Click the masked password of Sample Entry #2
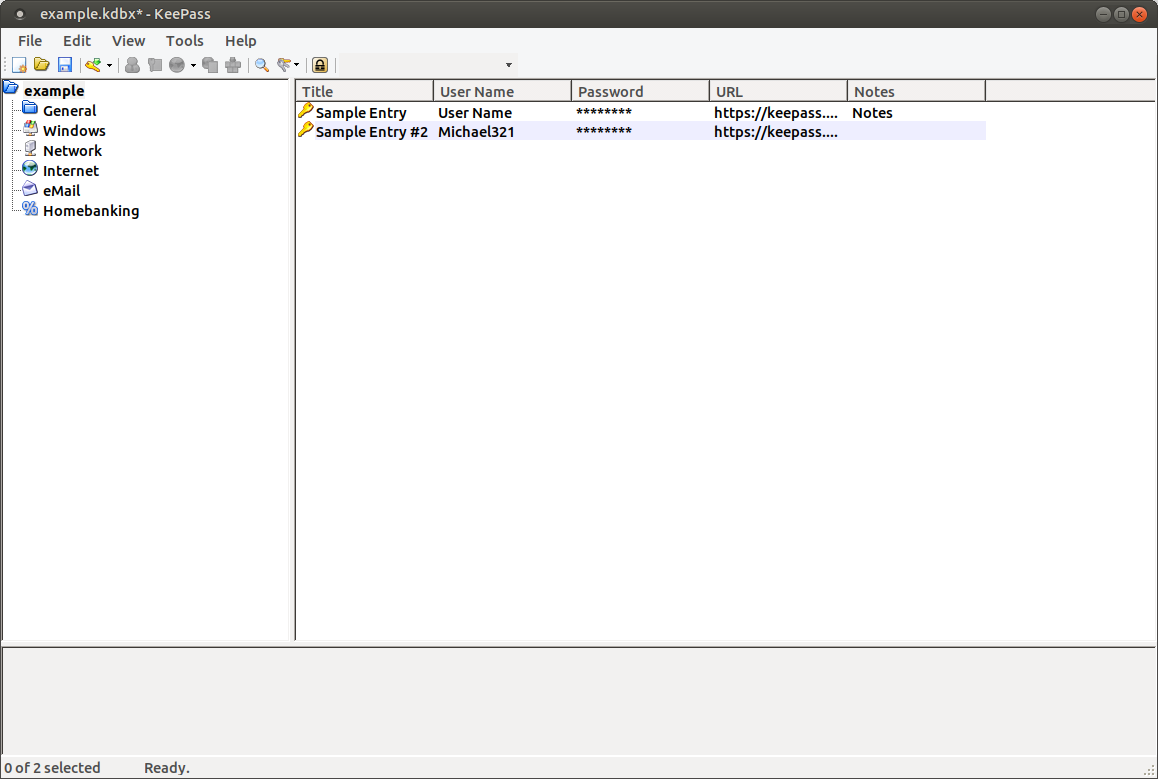The width and height of the screenshot is (1158, 779). (x=604, y=132)
